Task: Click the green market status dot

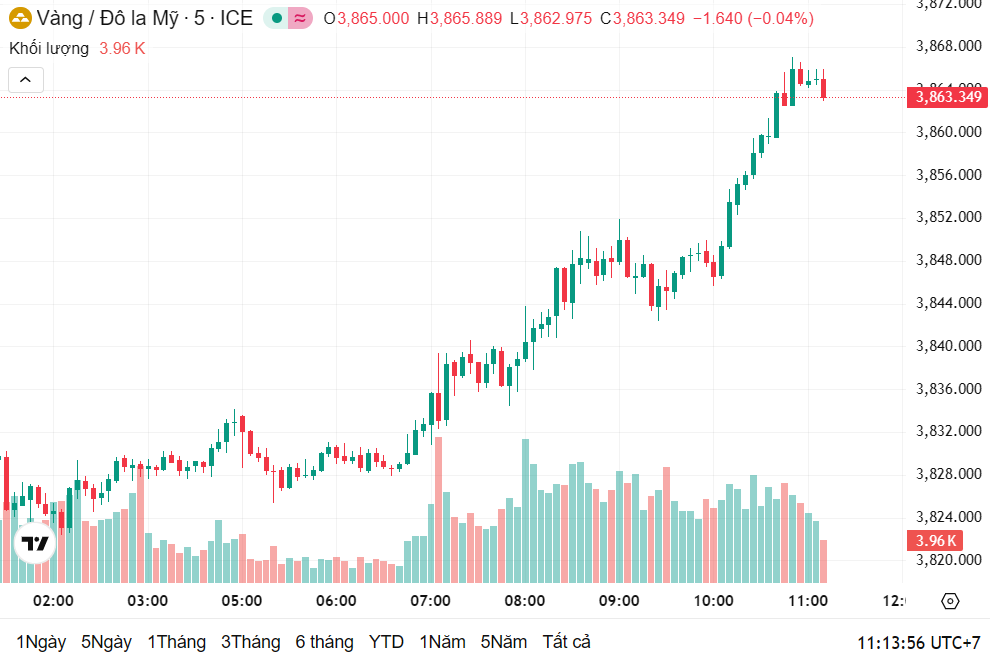Action: pos(277,18)
